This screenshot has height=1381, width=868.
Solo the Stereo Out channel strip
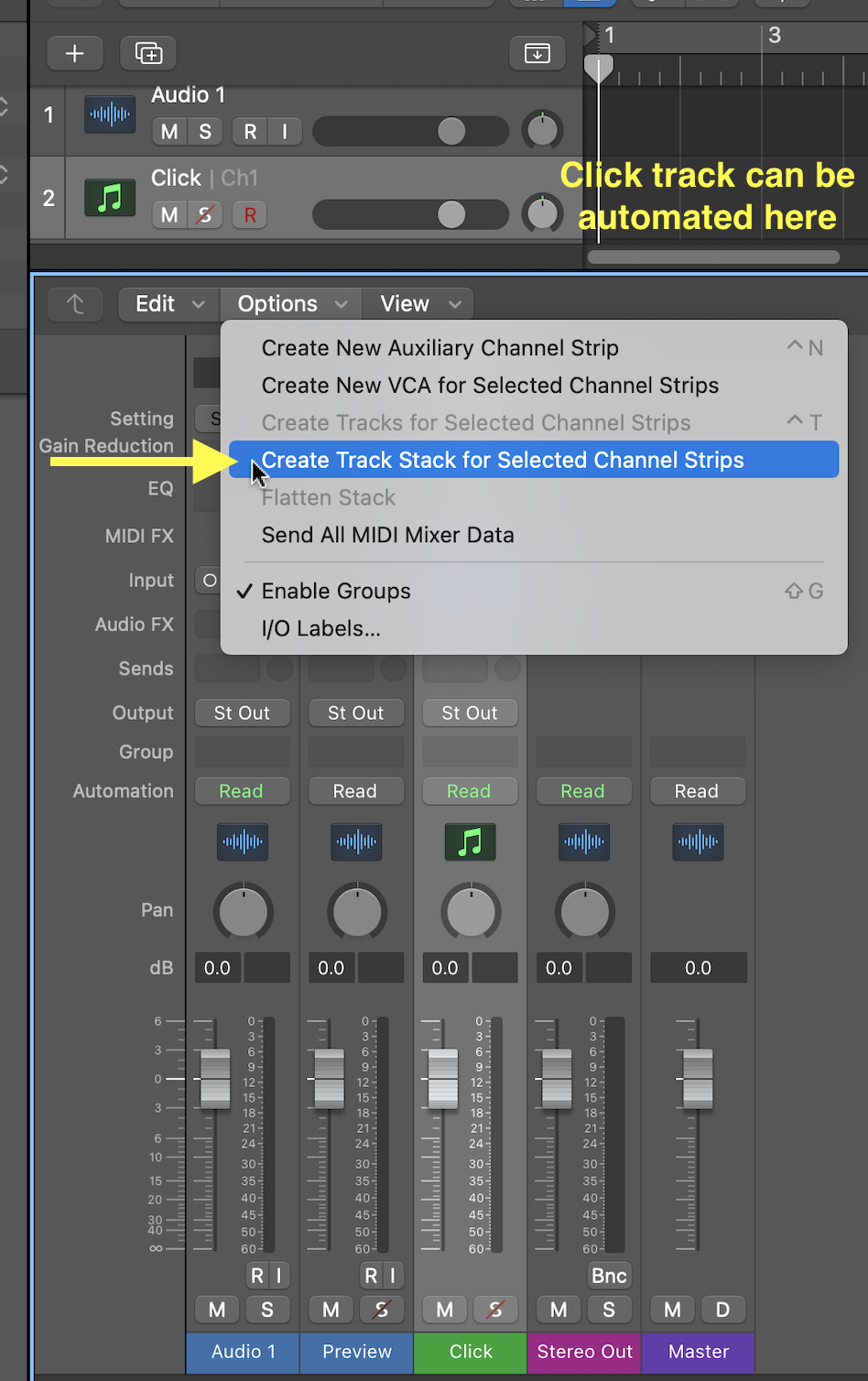(x=609, y=1310)
